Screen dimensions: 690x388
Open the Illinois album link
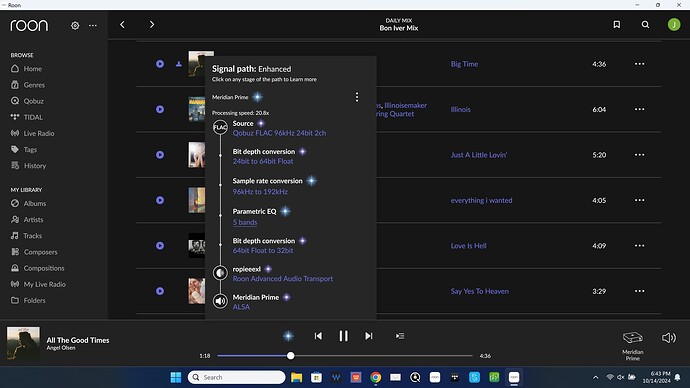(460, 110)
